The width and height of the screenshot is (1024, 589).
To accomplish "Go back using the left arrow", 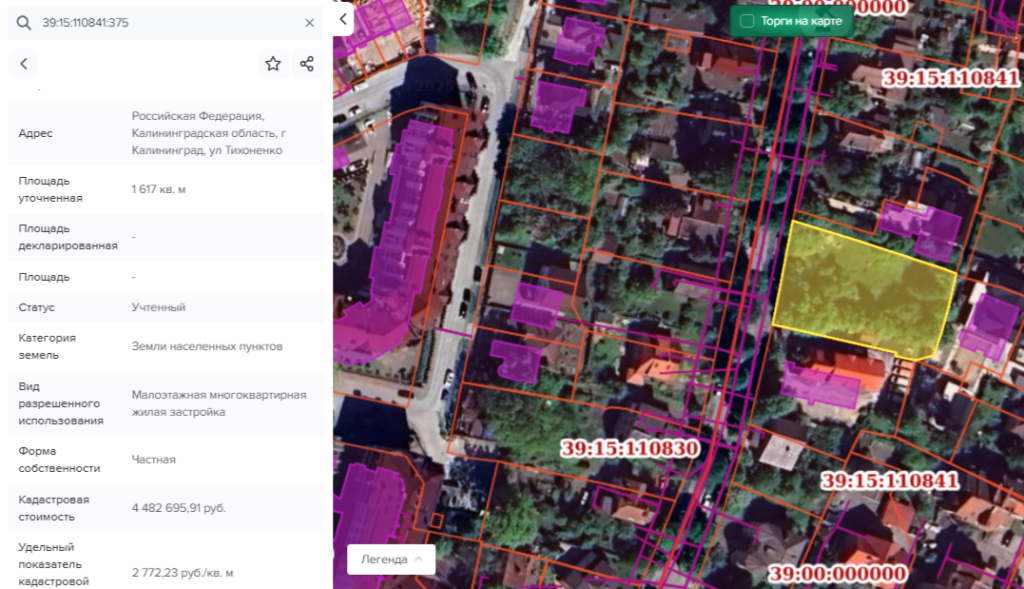I will click(x=24, y=64).
